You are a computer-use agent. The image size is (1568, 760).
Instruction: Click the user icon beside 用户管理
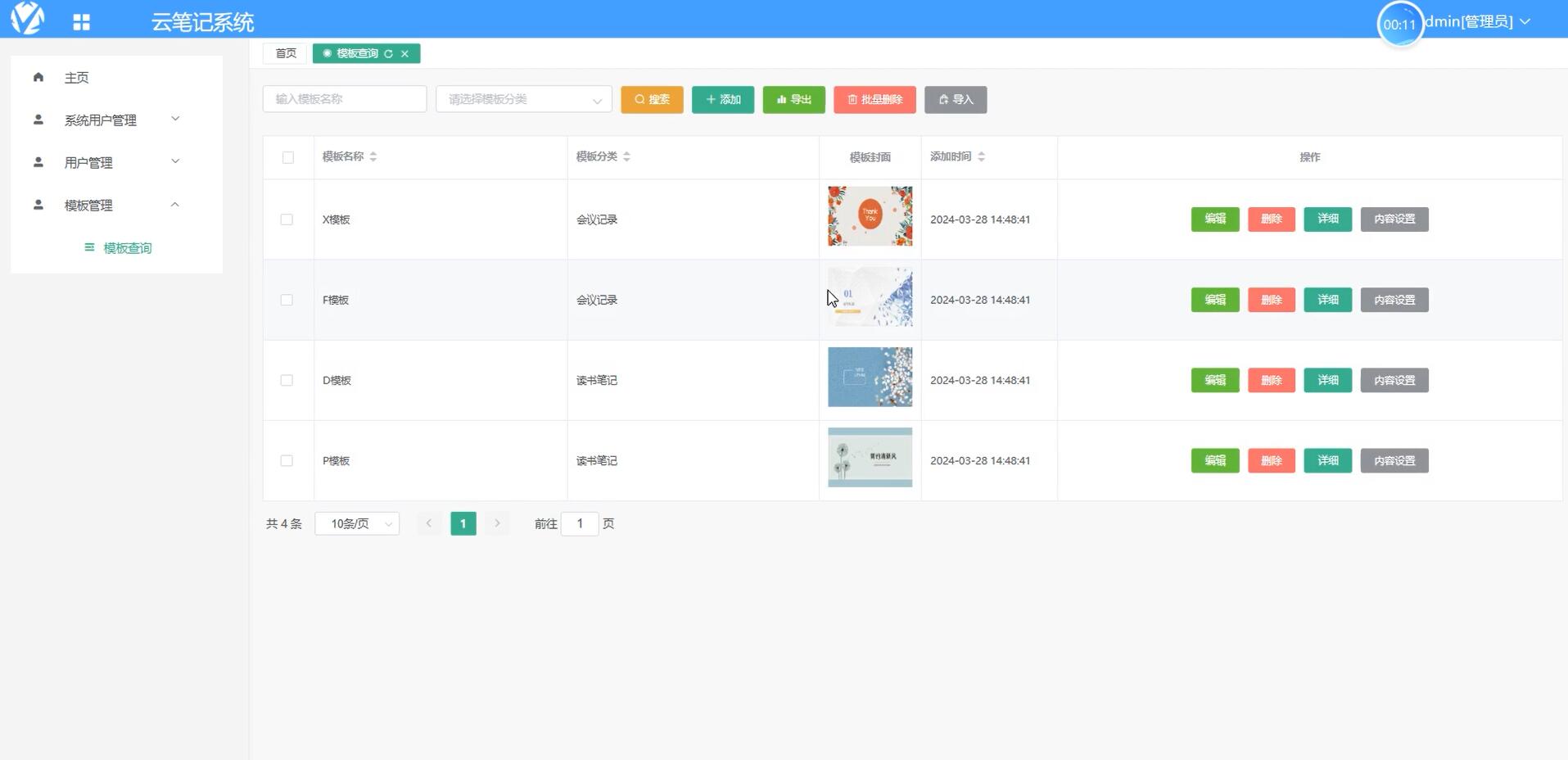click(x=38, y=162)
